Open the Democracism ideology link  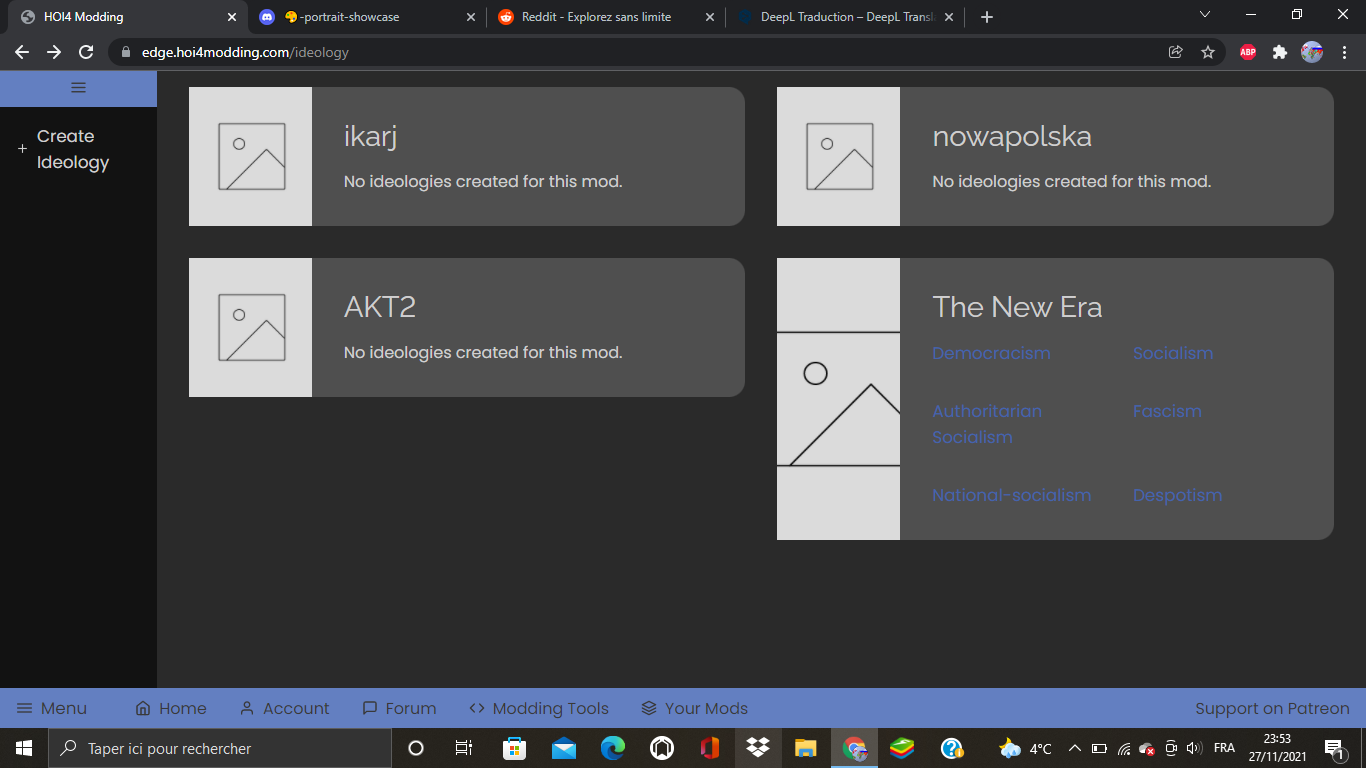tap(991, 353)
